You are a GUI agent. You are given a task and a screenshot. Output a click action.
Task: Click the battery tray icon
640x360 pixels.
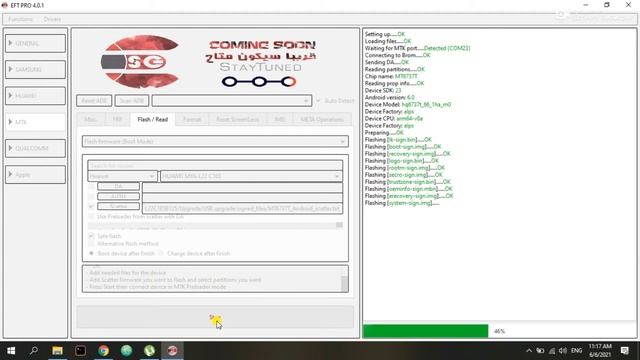tap(540, 351)
